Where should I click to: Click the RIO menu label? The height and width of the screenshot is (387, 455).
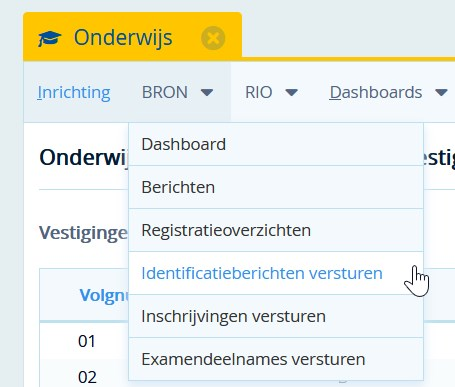(x=259, y=92)
